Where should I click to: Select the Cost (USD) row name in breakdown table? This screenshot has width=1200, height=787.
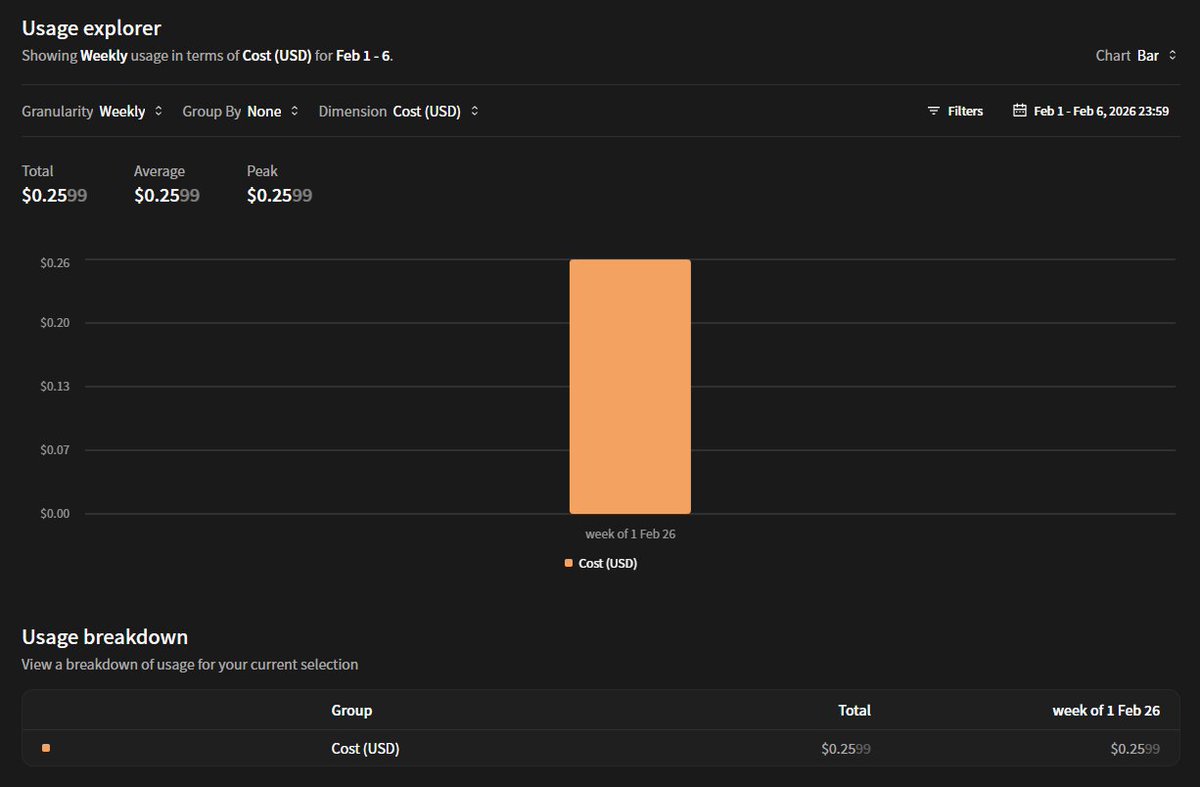(365, 748)
